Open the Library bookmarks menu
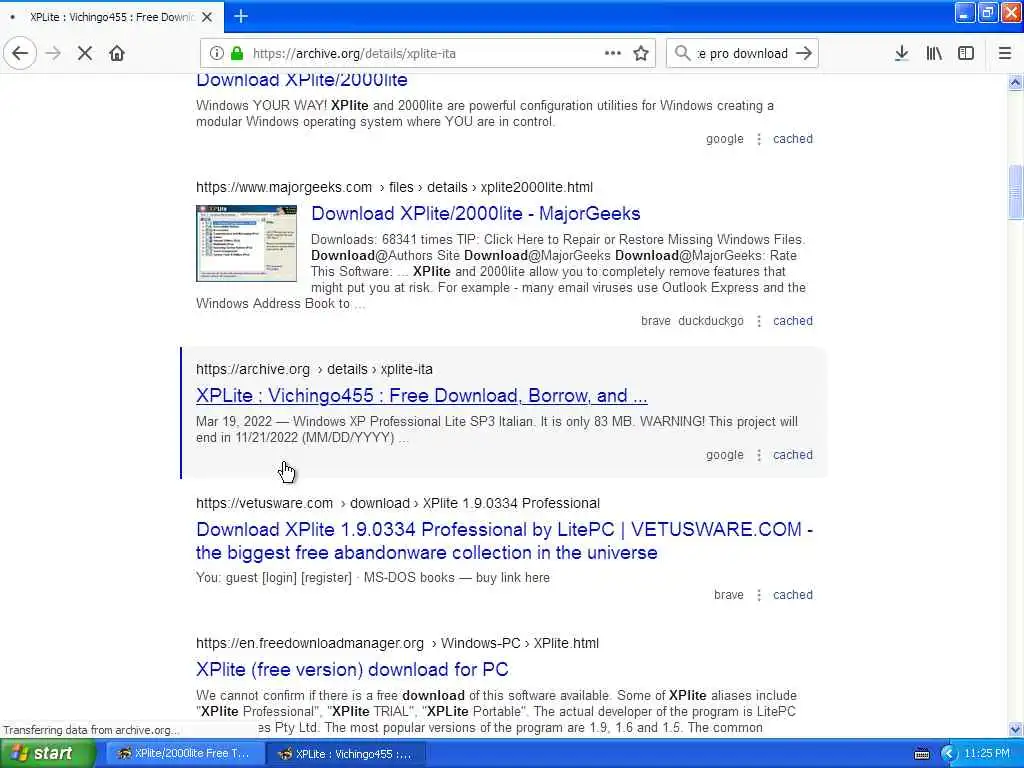This screenshot has height=768, width=1024. pyautogui.click(x=934, y=54)
